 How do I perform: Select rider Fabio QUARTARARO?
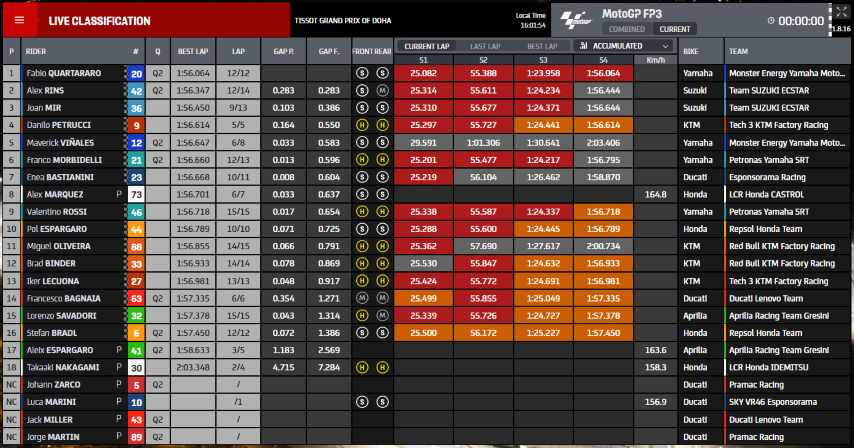click(64, 73)
